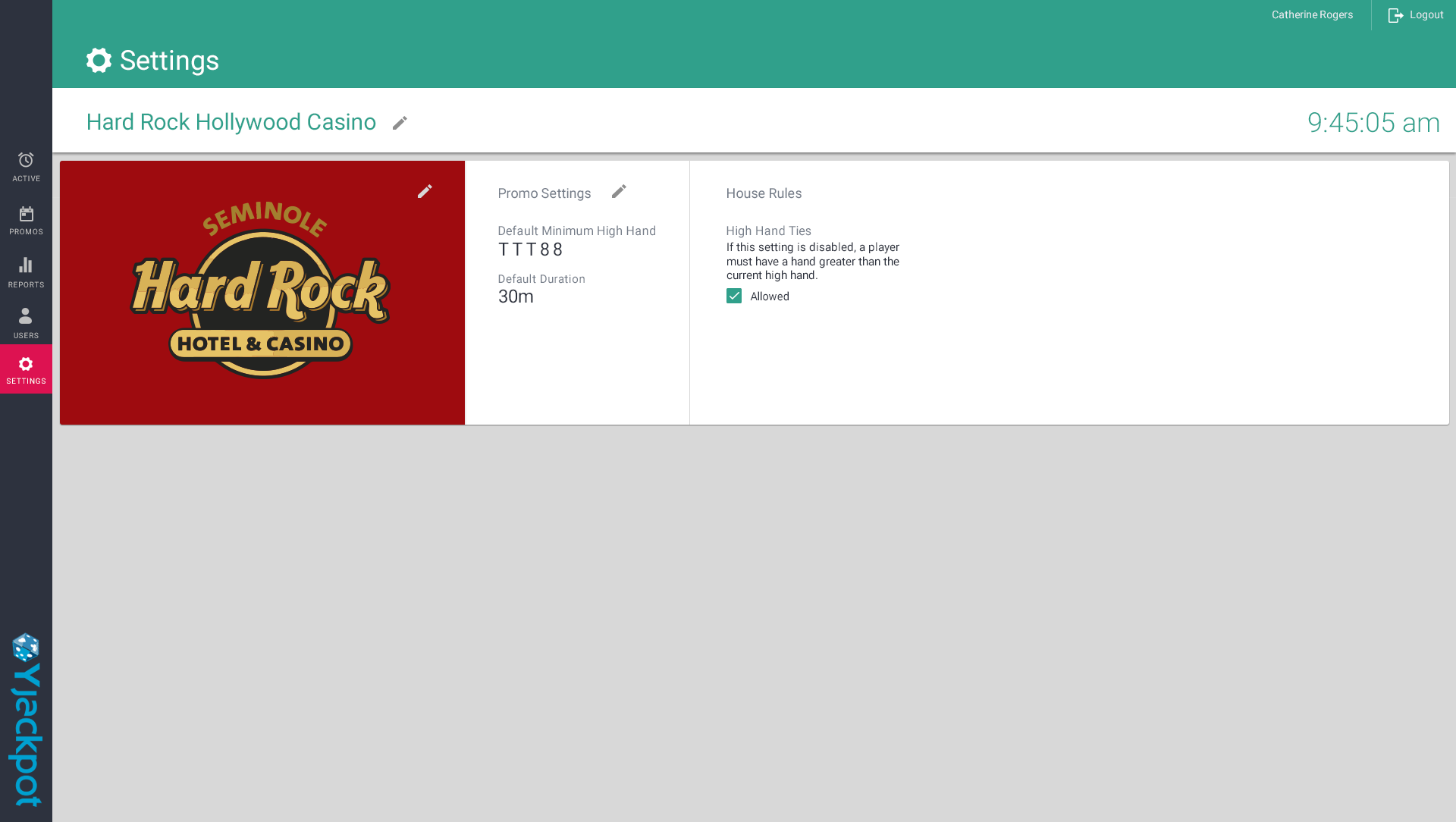
Task: Click the House Rules heading
Action: pos(764,193)
